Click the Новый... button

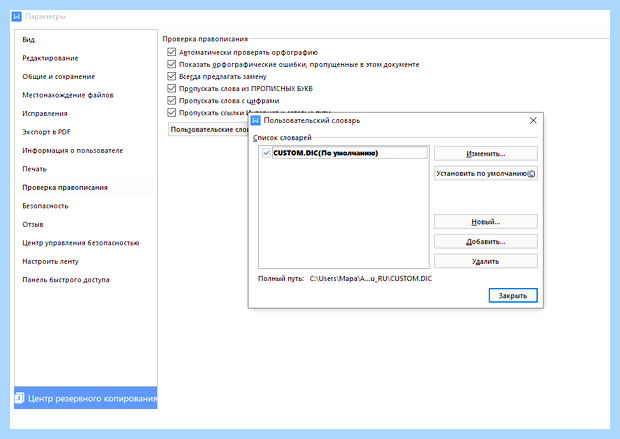pyautogui.click(x=486, y=221)
